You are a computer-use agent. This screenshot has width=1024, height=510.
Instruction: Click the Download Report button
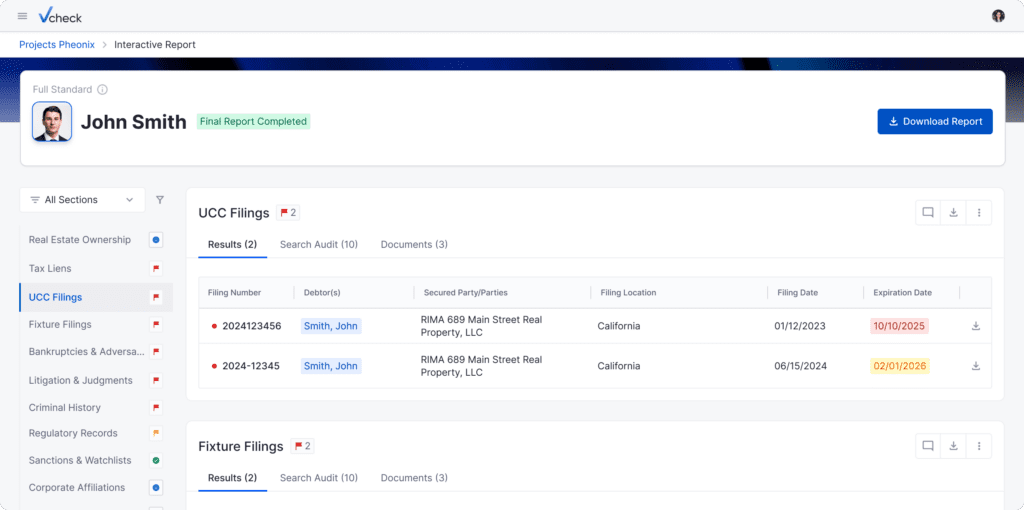pos(934,121)
